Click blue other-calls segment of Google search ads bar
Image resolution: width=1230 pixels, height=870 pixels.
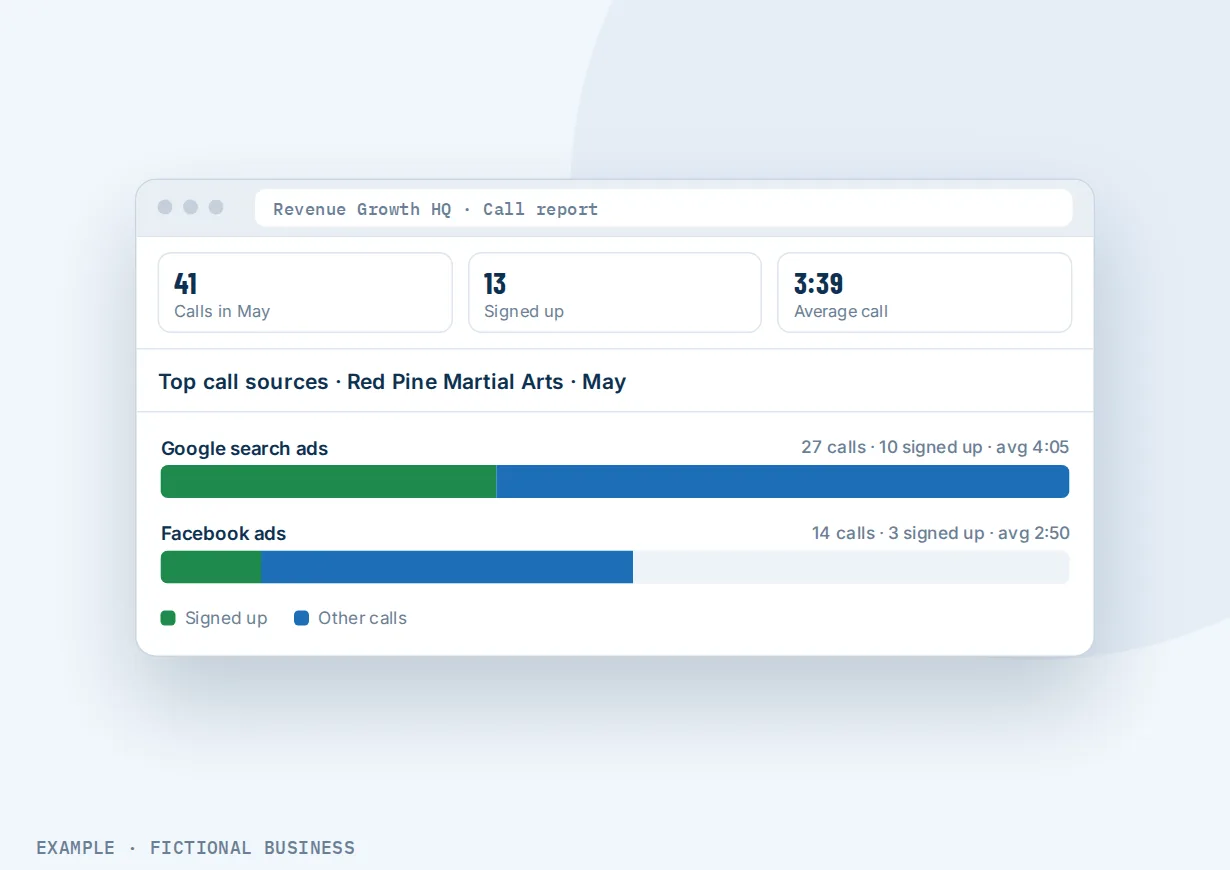[x=783, y=481]
